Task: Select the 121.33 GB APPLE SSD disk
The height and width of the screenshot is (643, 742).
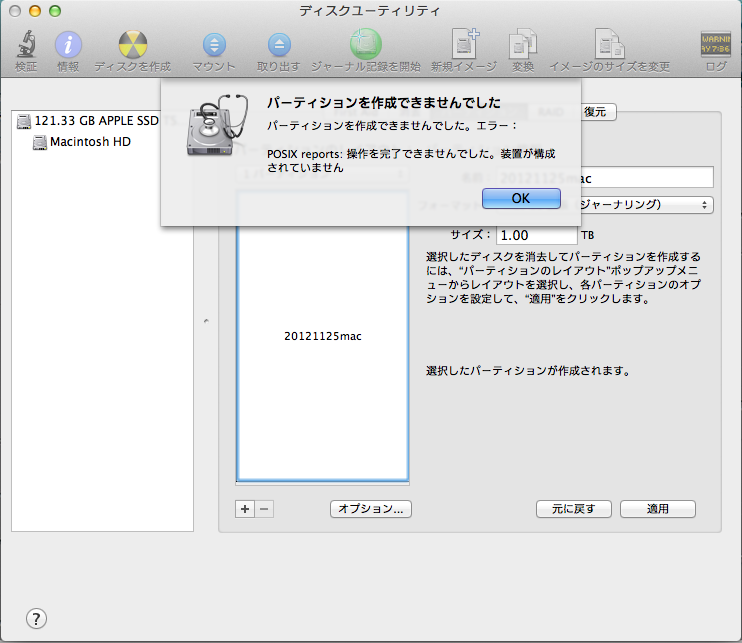Action: click(94, 121)
